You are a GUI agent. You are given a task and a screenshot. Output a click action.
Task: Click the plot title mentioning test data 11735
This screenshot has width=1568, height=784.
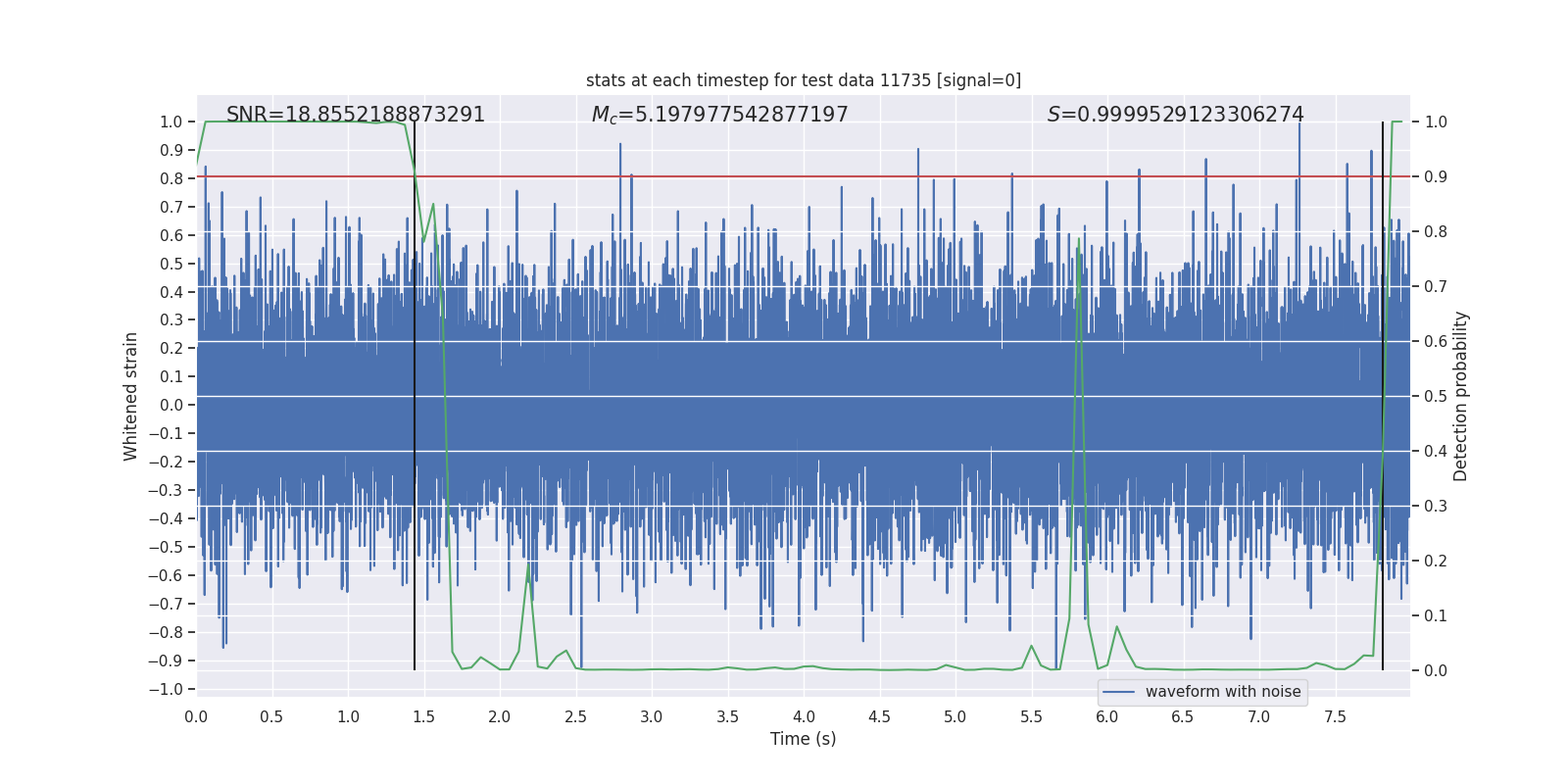pos(804,80)
